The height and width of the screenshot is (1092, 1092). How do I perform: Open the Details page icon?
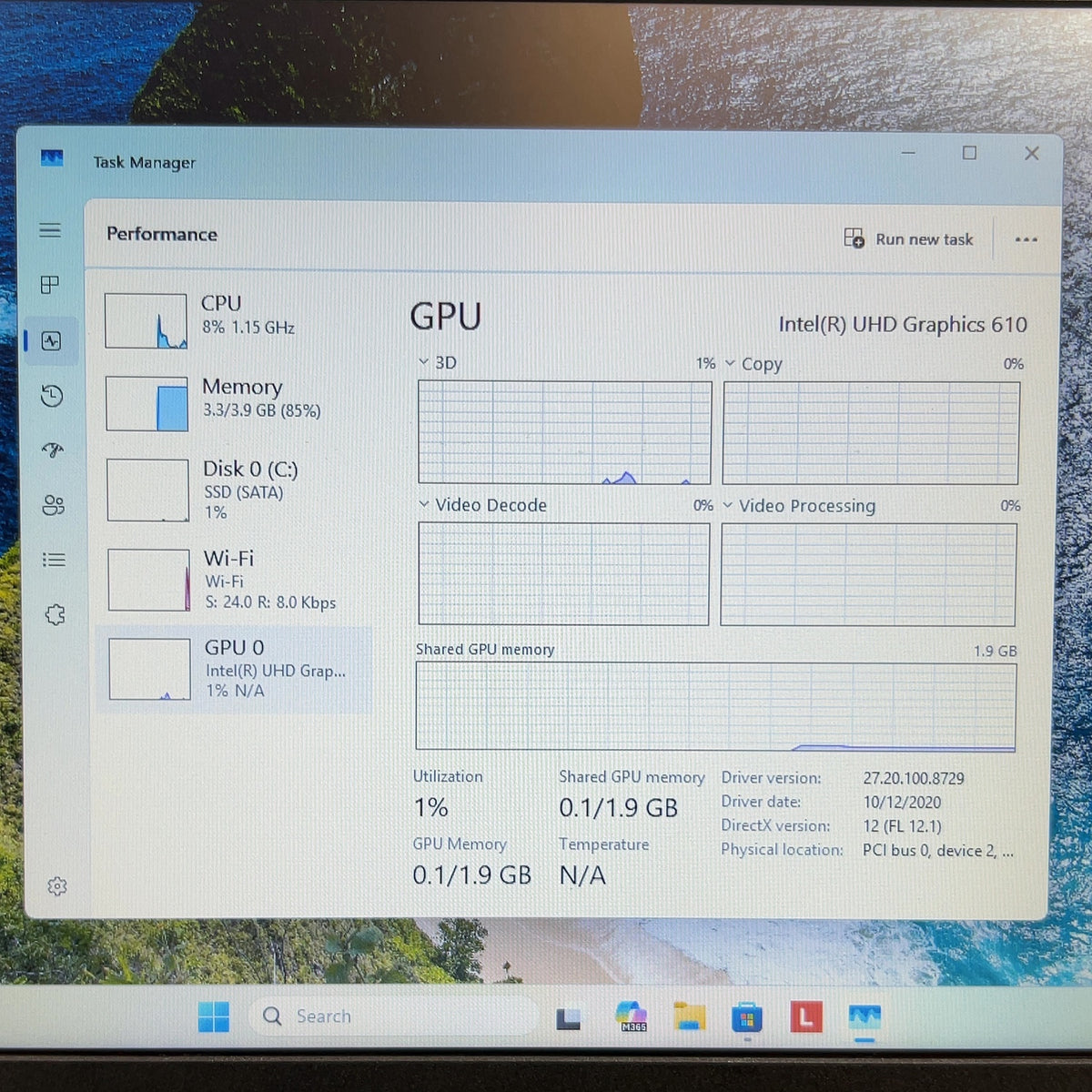55,560
